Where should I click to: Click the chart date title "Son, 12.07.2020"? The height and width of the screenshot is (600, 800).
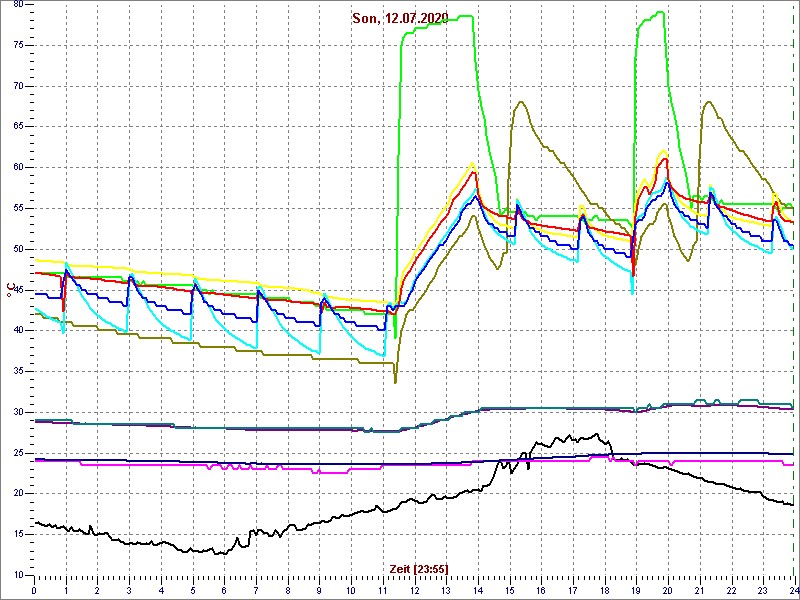400,19
